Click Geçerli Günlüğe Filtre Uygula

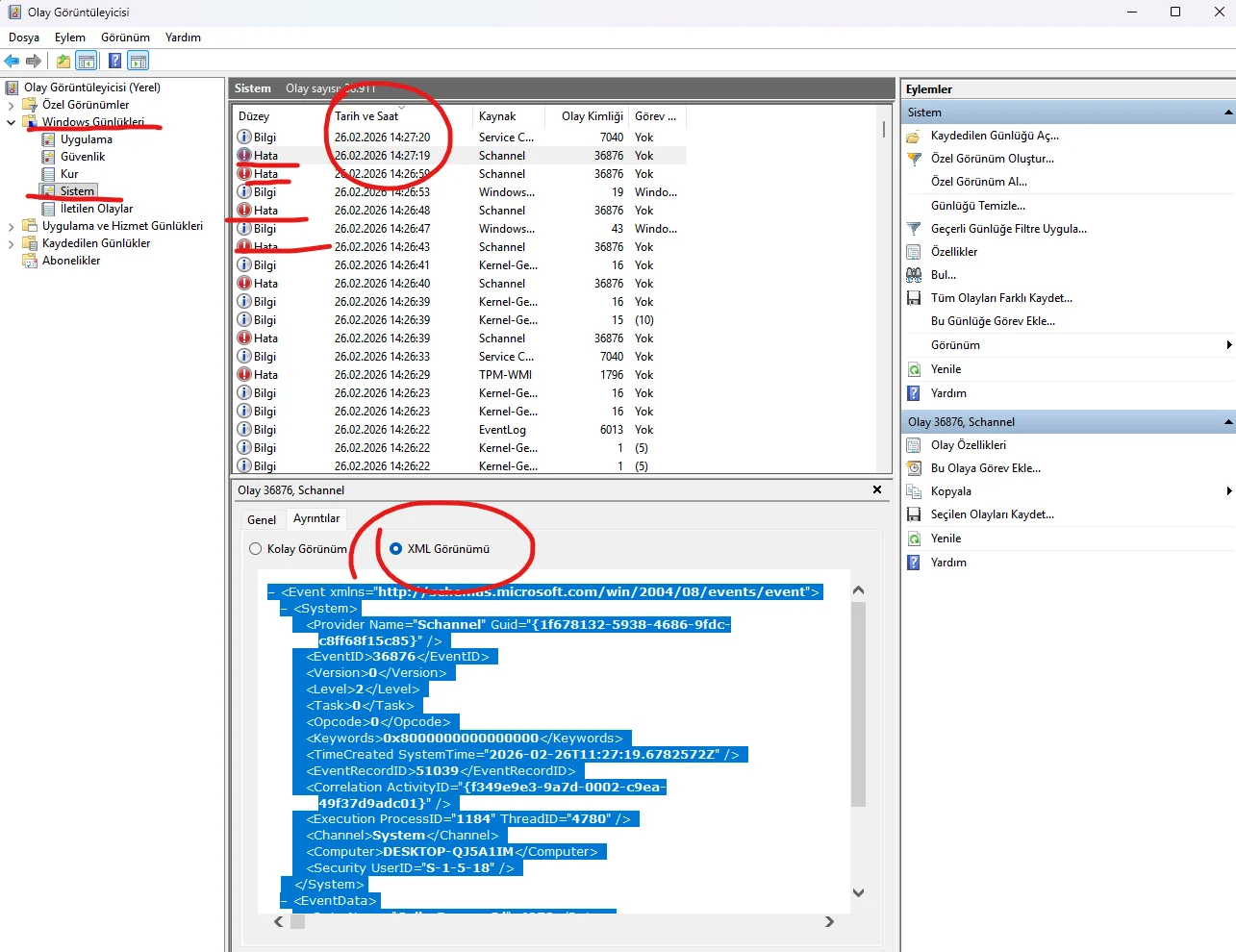tap(1008, 229)
